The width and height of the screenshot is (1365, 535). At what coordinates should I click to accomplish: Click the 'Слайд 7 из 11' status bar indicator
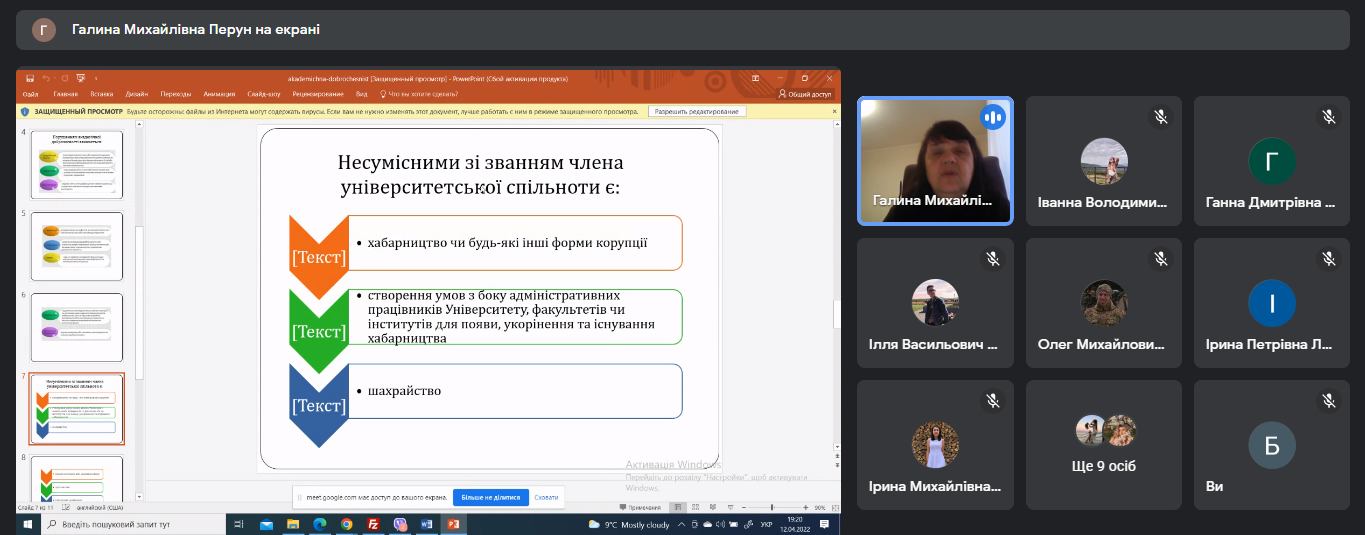pyautogui.click(x=37, y=508)
